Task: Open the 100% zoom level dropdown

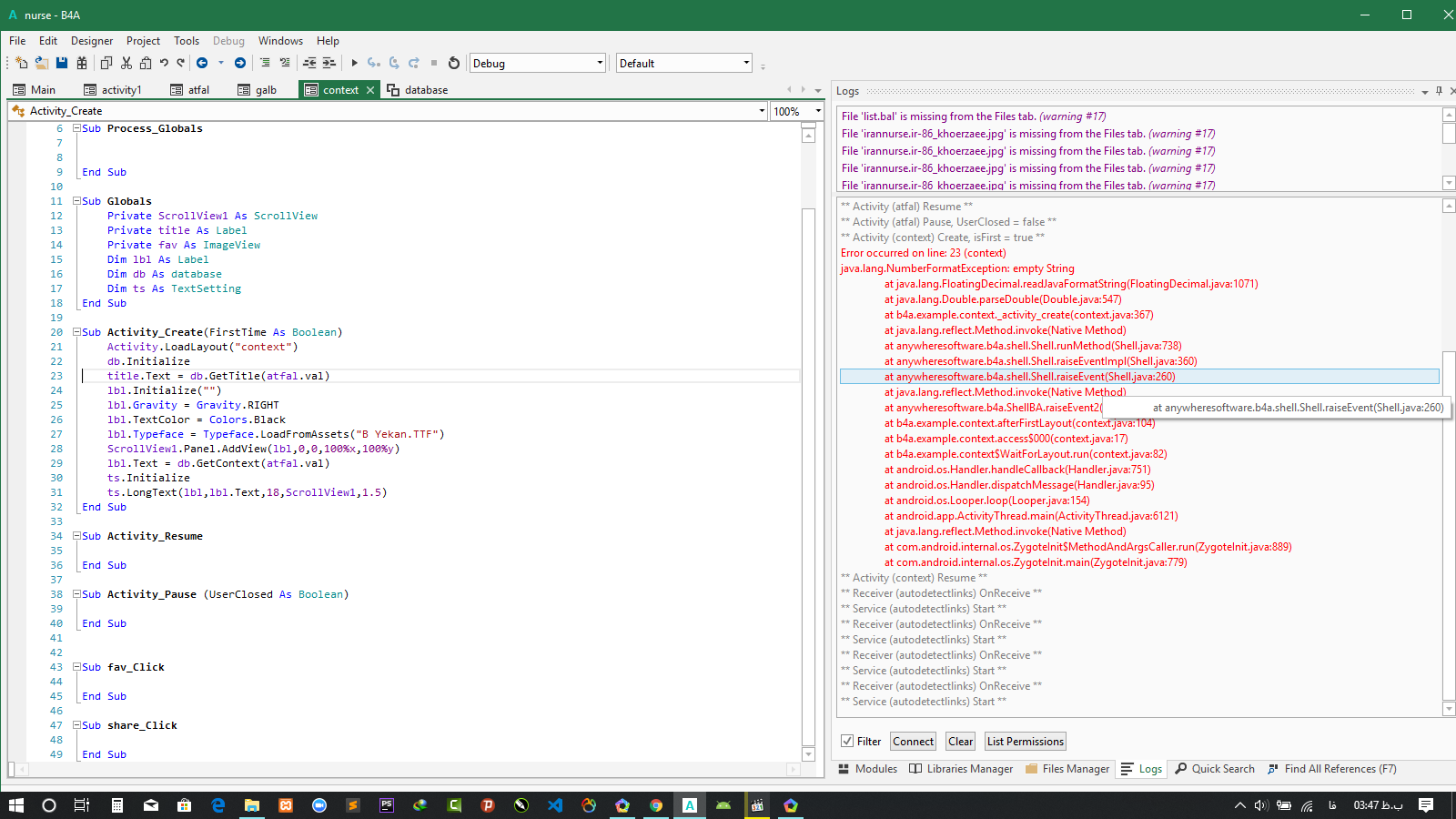Action: click(818, 111)
